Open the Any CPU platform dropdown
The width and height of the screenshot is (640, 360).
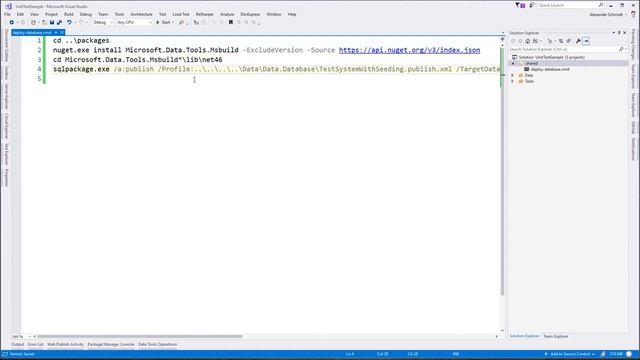[134, 22]
